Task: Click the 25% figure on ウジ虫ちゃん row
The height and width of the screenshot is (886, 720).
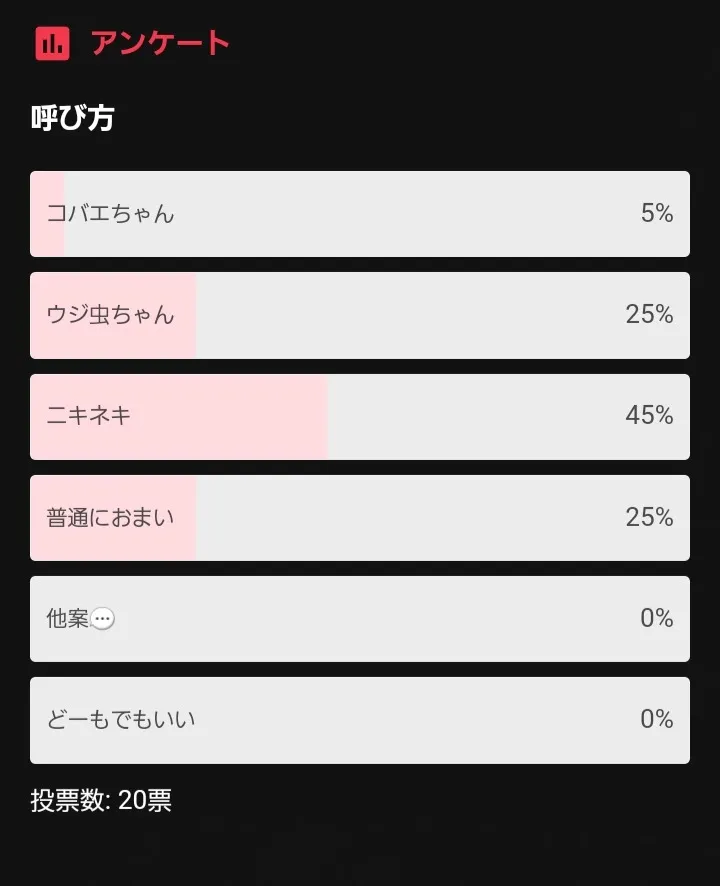Action: pyautogui.click(x=649, y=315)
